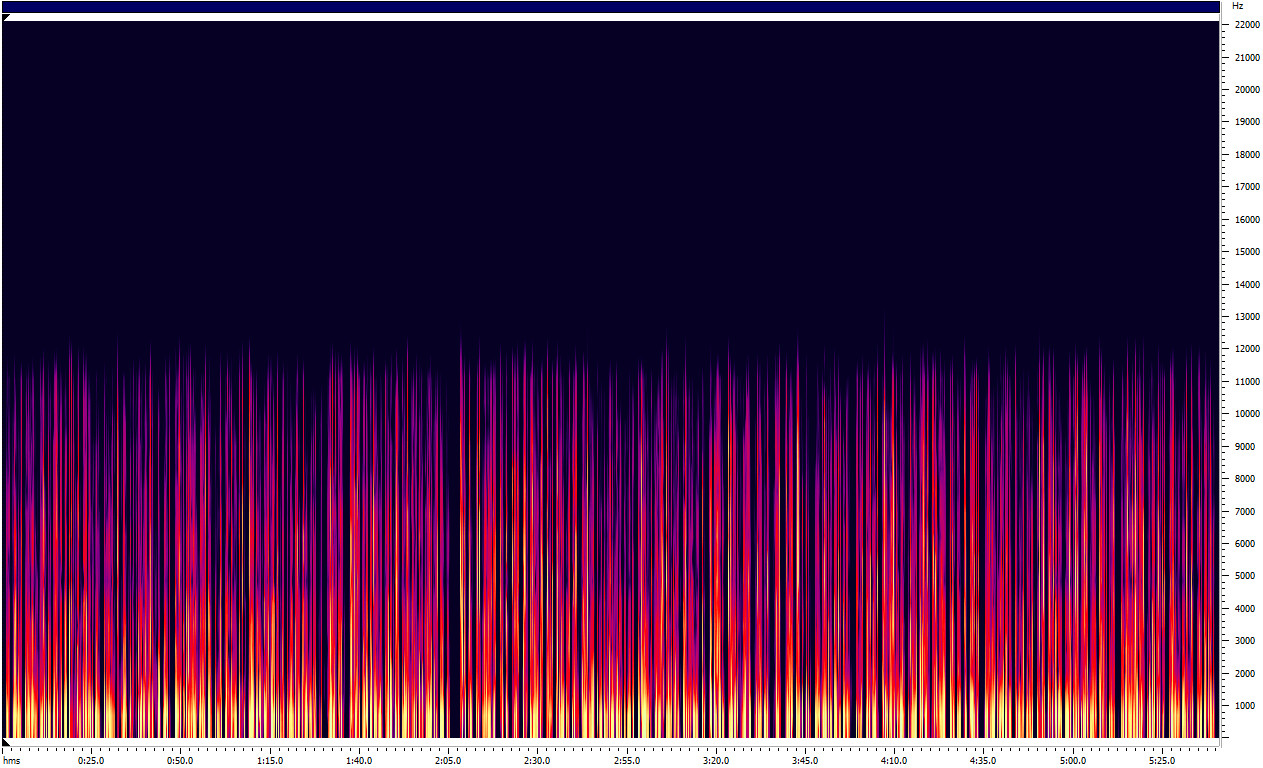Click 16000 on the frequency ruler
Screen dimensions: 1263x768
pos(1246,220)
